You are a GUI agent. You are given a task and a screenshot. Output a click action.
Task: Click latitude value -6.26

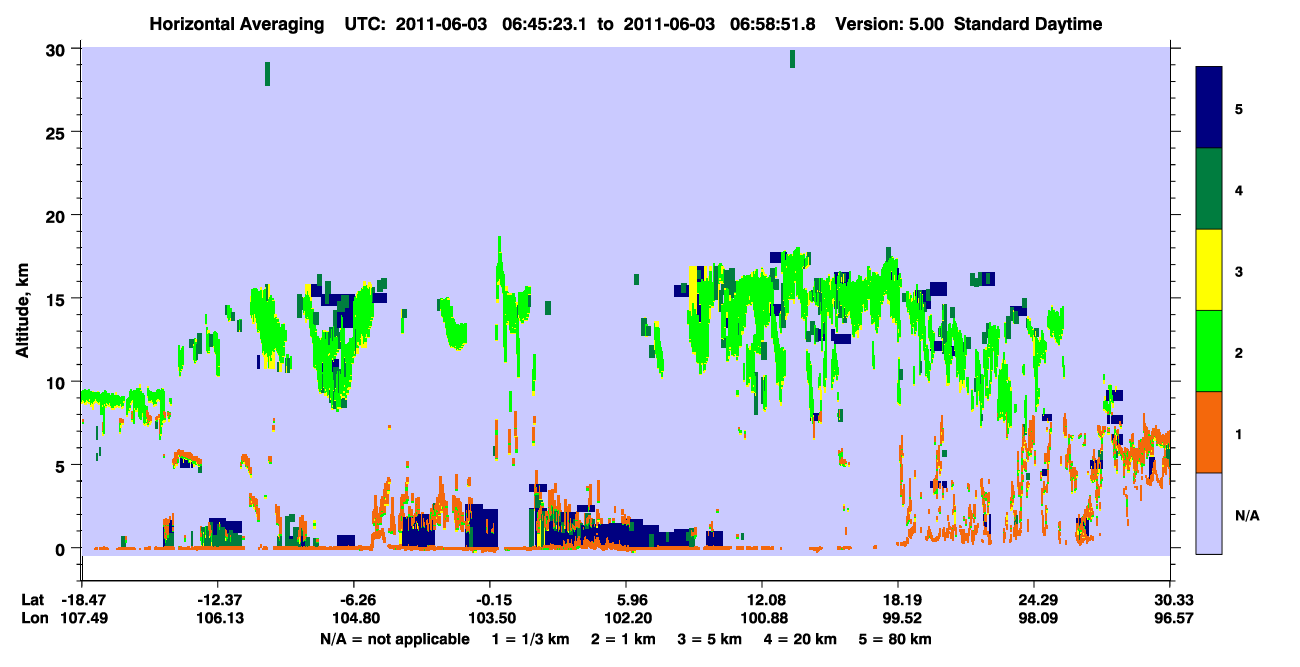click(356, 600)
